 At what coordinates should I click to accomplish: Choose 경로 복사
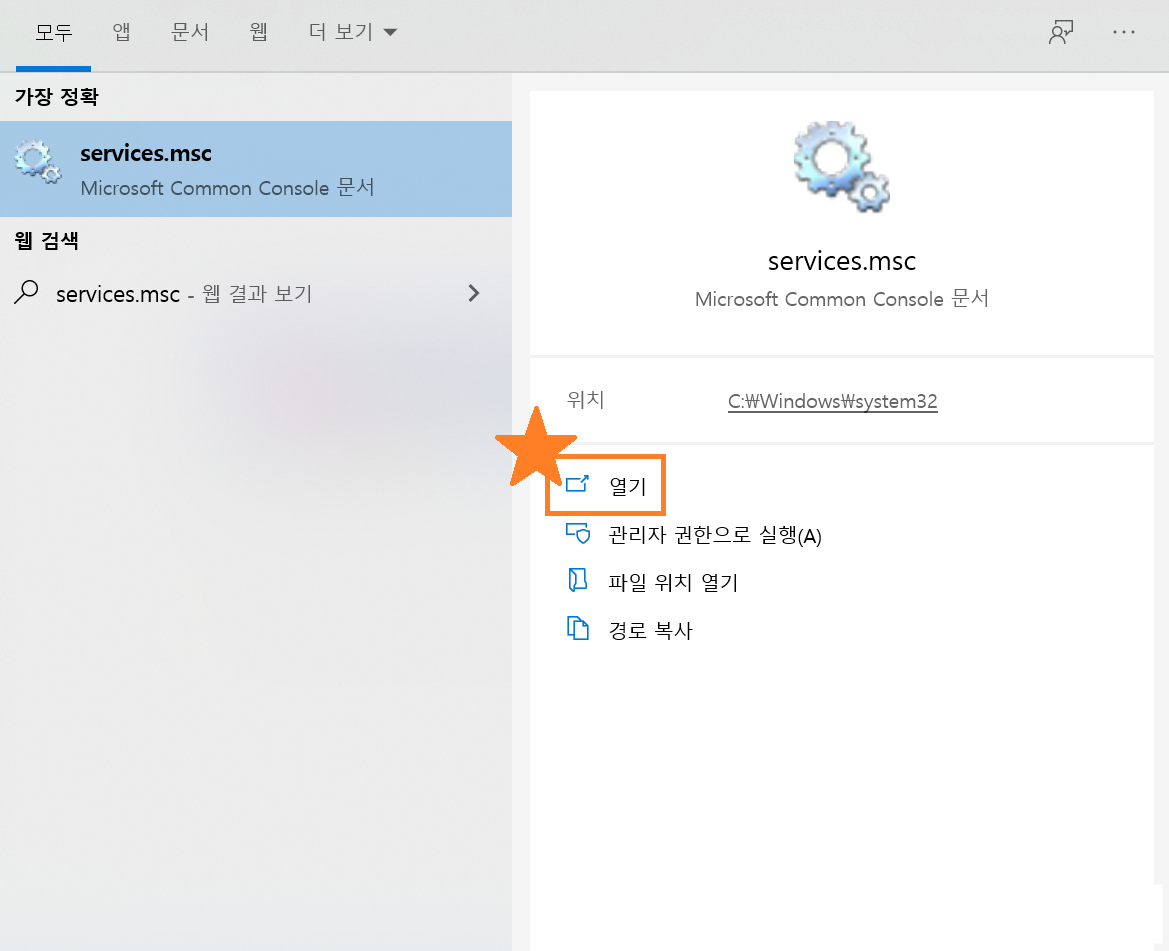[x=650, y=631]
